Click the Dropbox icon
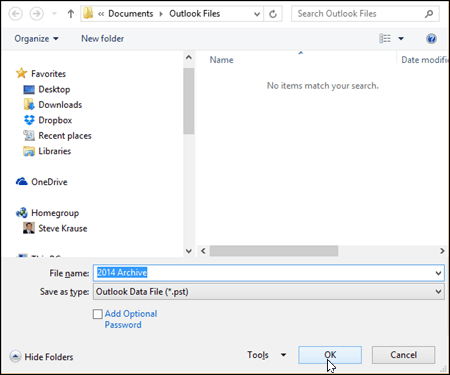The width and height of the screenshot is (450, 375). click(x=29, y=120)
